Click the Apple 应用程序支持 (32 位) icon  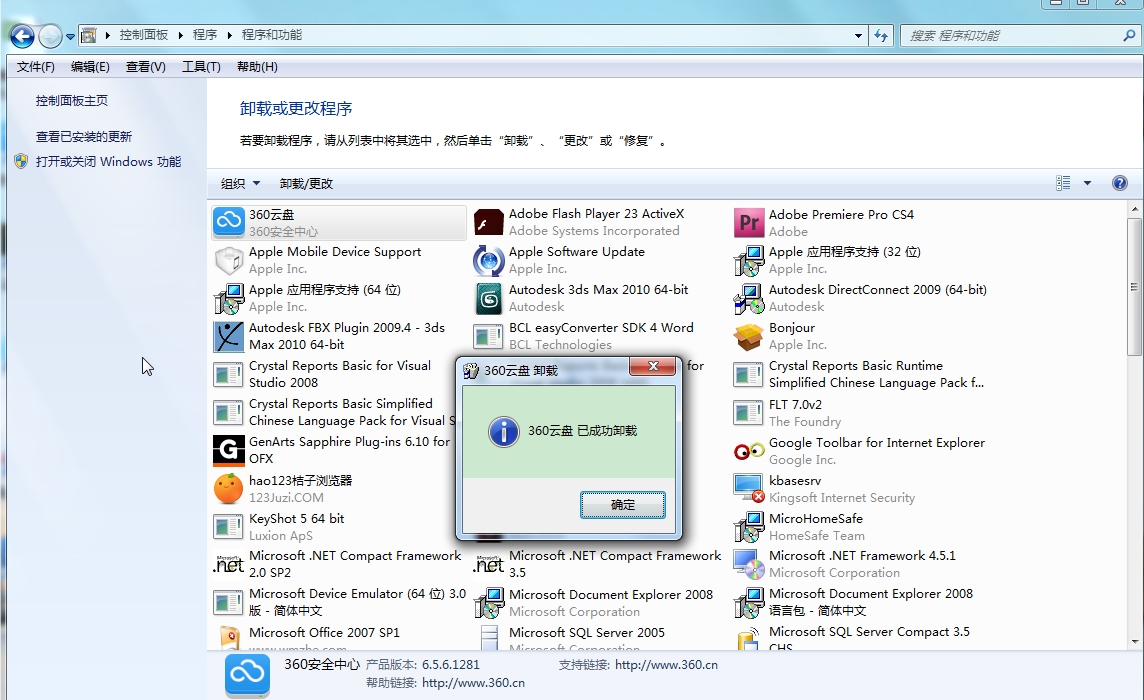coord(748,261)
